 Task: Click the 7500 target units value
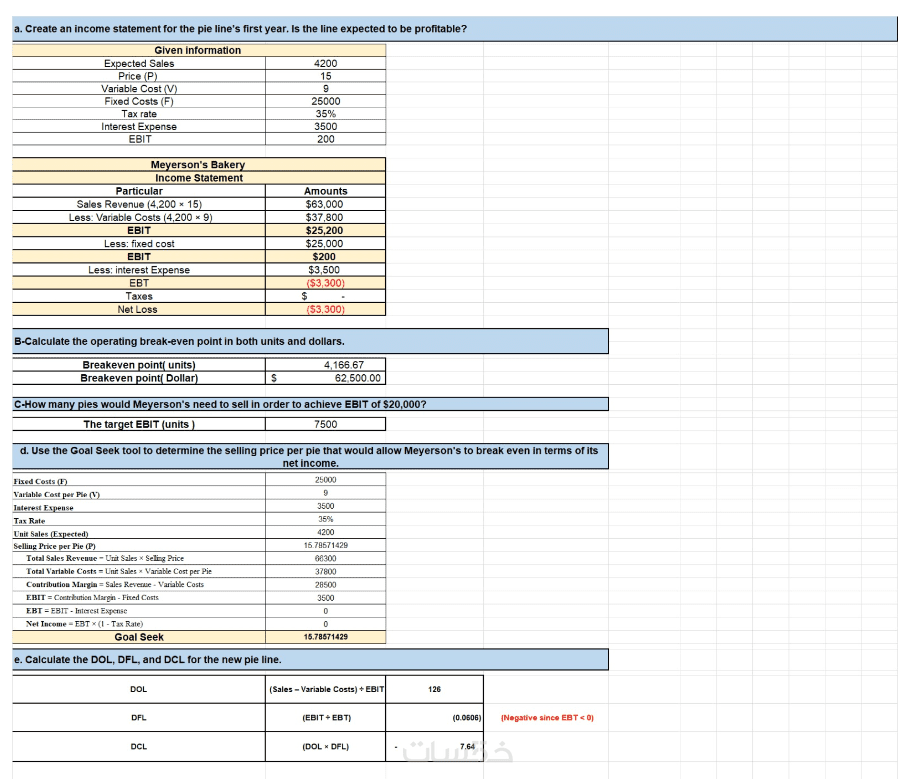pyautogui.click(x=325, y=424)
